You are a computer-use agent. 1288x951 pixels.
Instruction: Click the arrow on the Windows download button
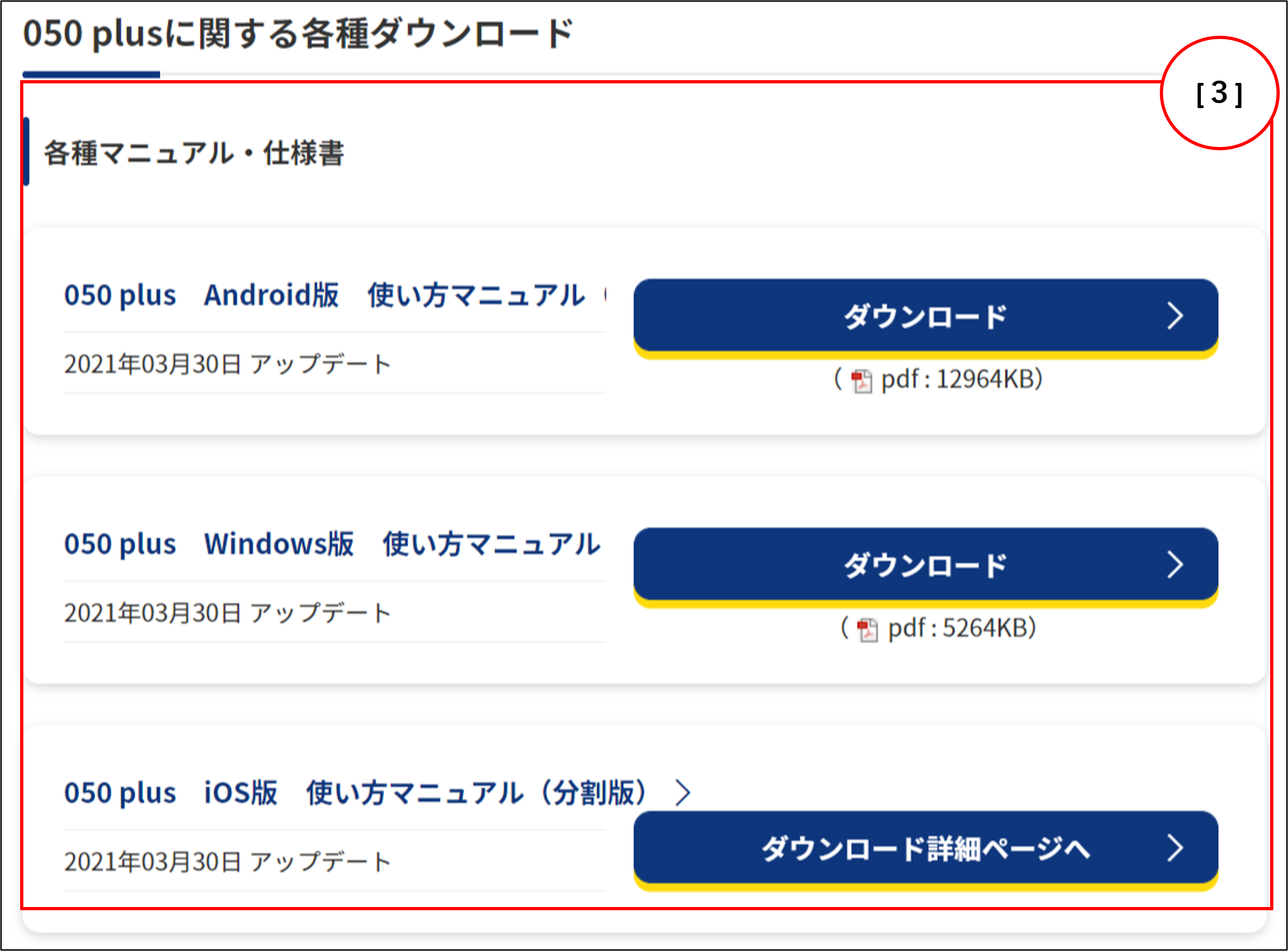pyautogui.click(x=1174, y=565)
